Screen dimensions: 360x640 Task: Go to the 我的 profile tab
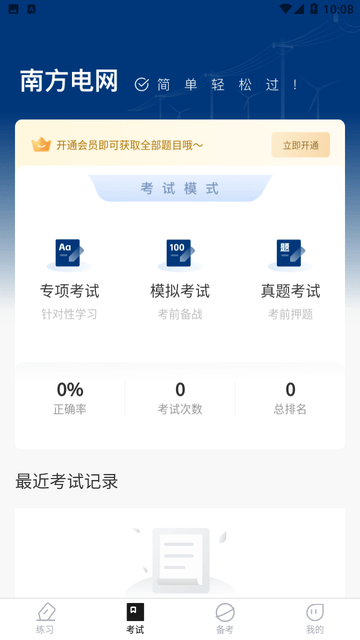(315, 618)
